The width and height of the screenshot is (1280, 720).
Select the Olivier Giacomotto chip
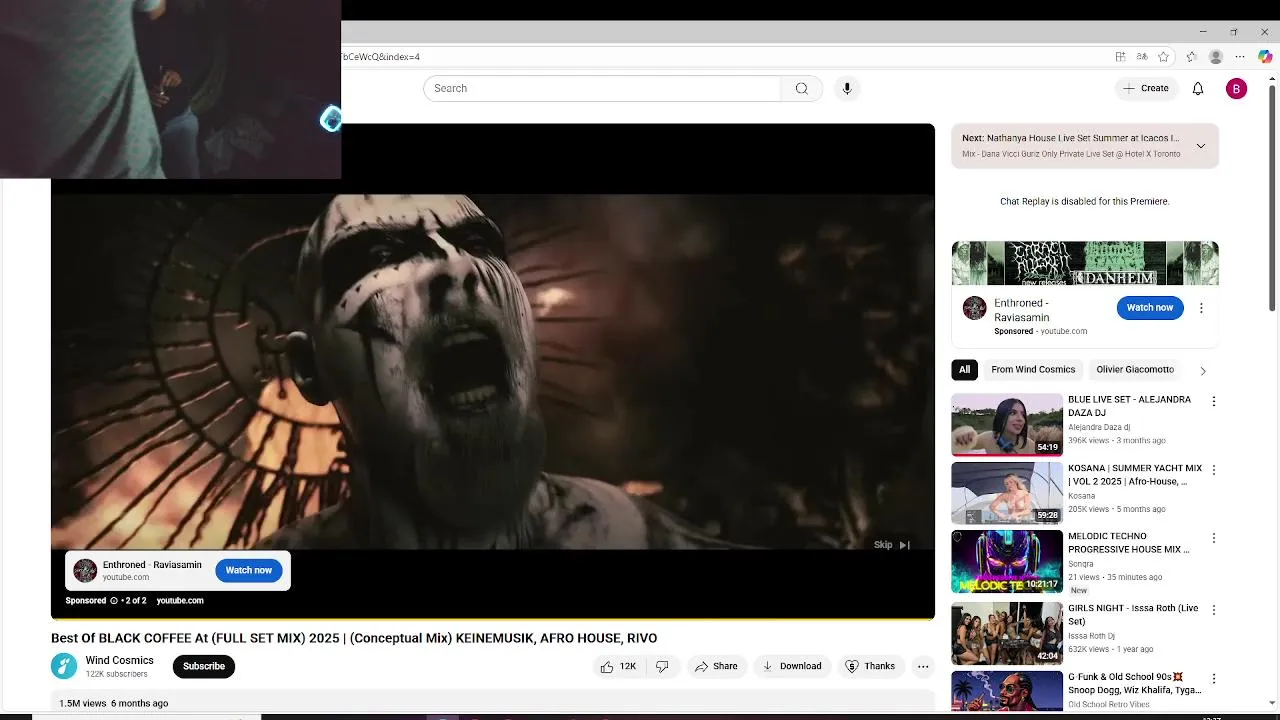point(1135,370)
